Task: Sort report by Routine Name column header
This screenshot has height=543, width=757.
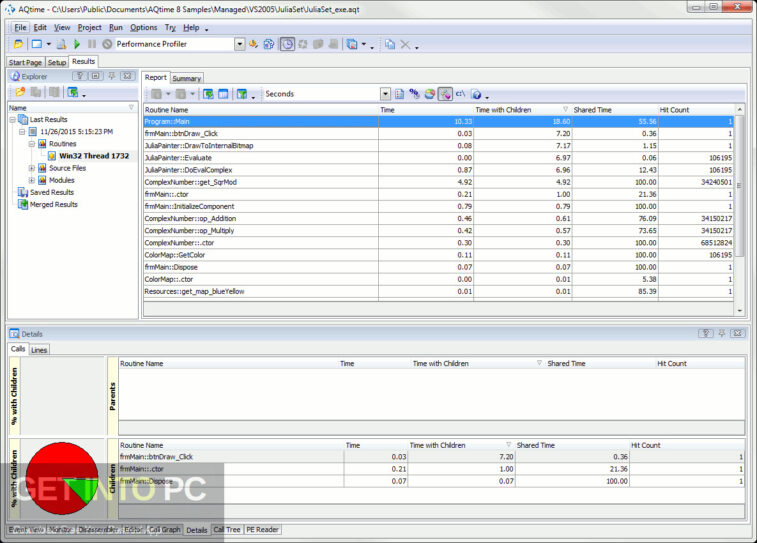Action: tap(261, 110)
